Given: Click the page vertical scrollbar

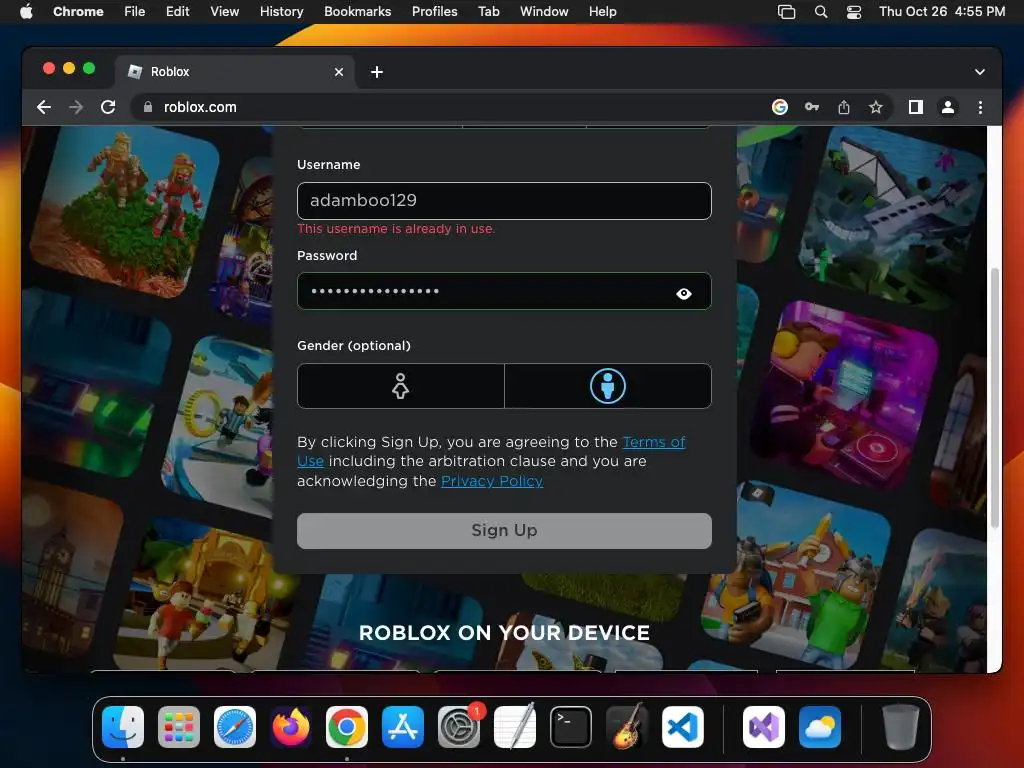Looking at the screenshot, I should [994, 397].
